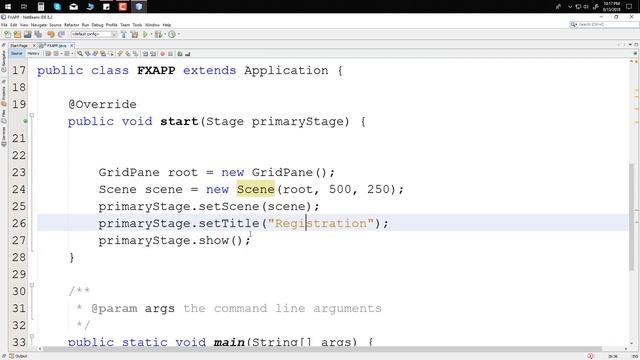Click the editor Find Selection magnifier icon

pos(80,53)
